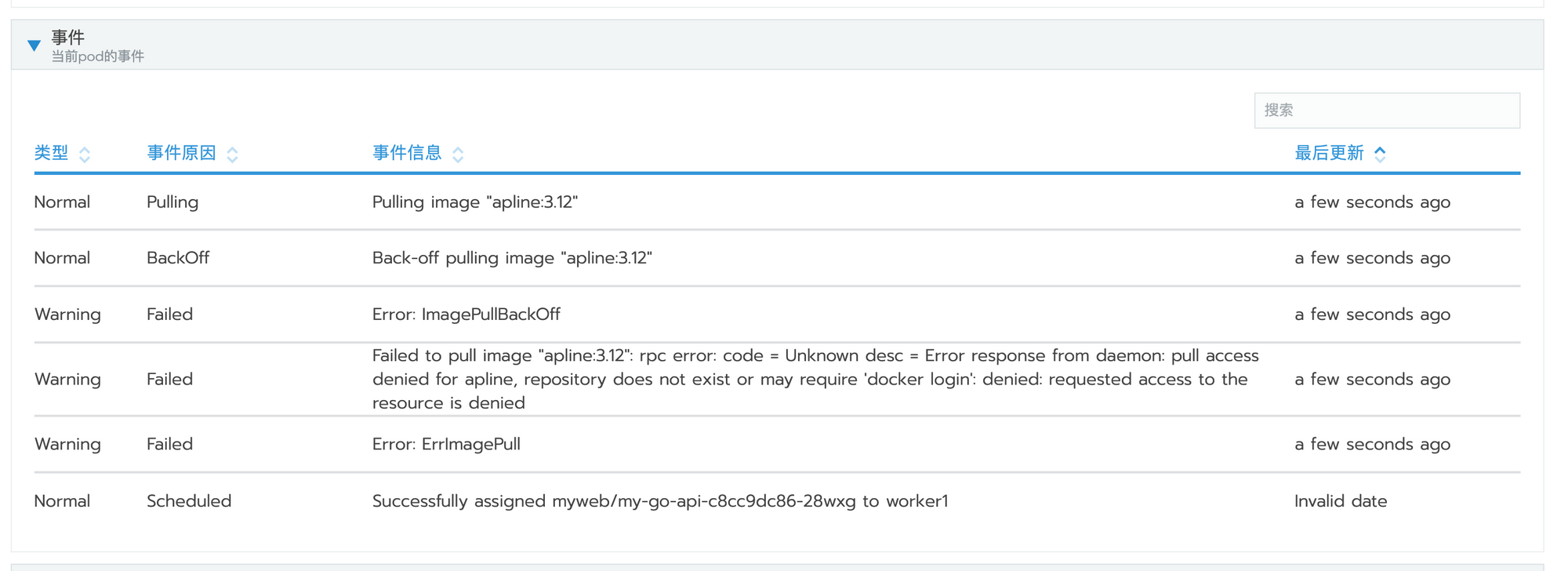Click the Invalid date cell
This screenshot has width=1568, height=571.
point(1341,501)
